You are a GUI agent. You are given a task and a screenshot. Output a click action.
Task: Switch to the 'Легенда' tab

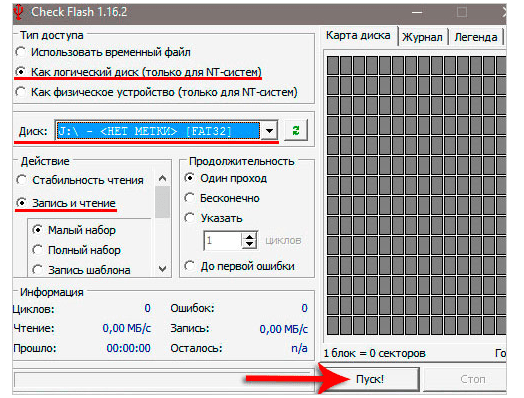476,37
